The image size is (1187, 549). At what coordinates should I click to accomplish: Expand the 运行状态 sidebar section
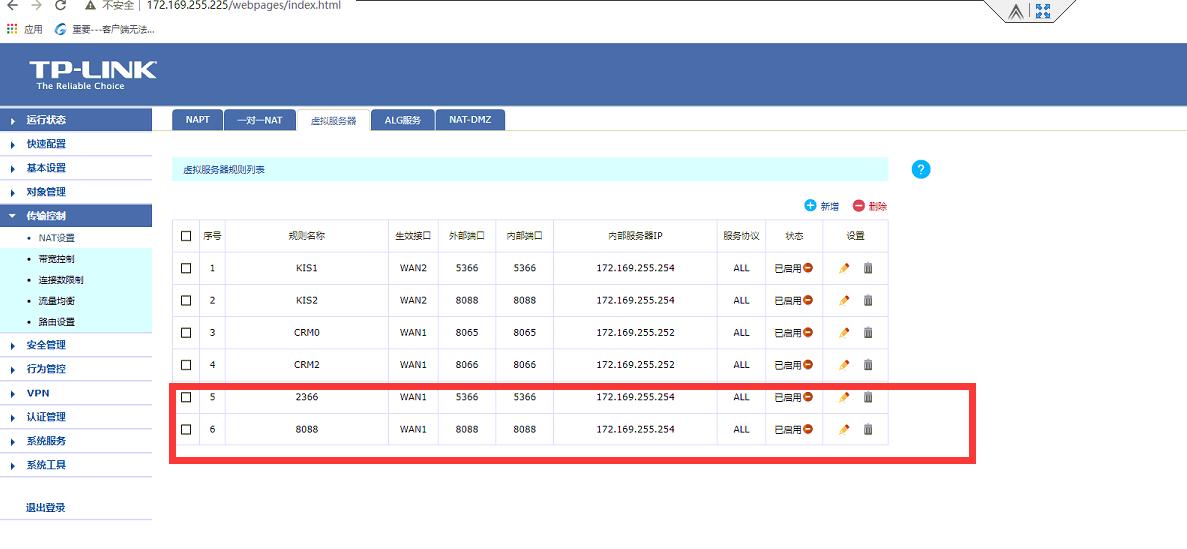pyautogui.click(x=46, y=120)
